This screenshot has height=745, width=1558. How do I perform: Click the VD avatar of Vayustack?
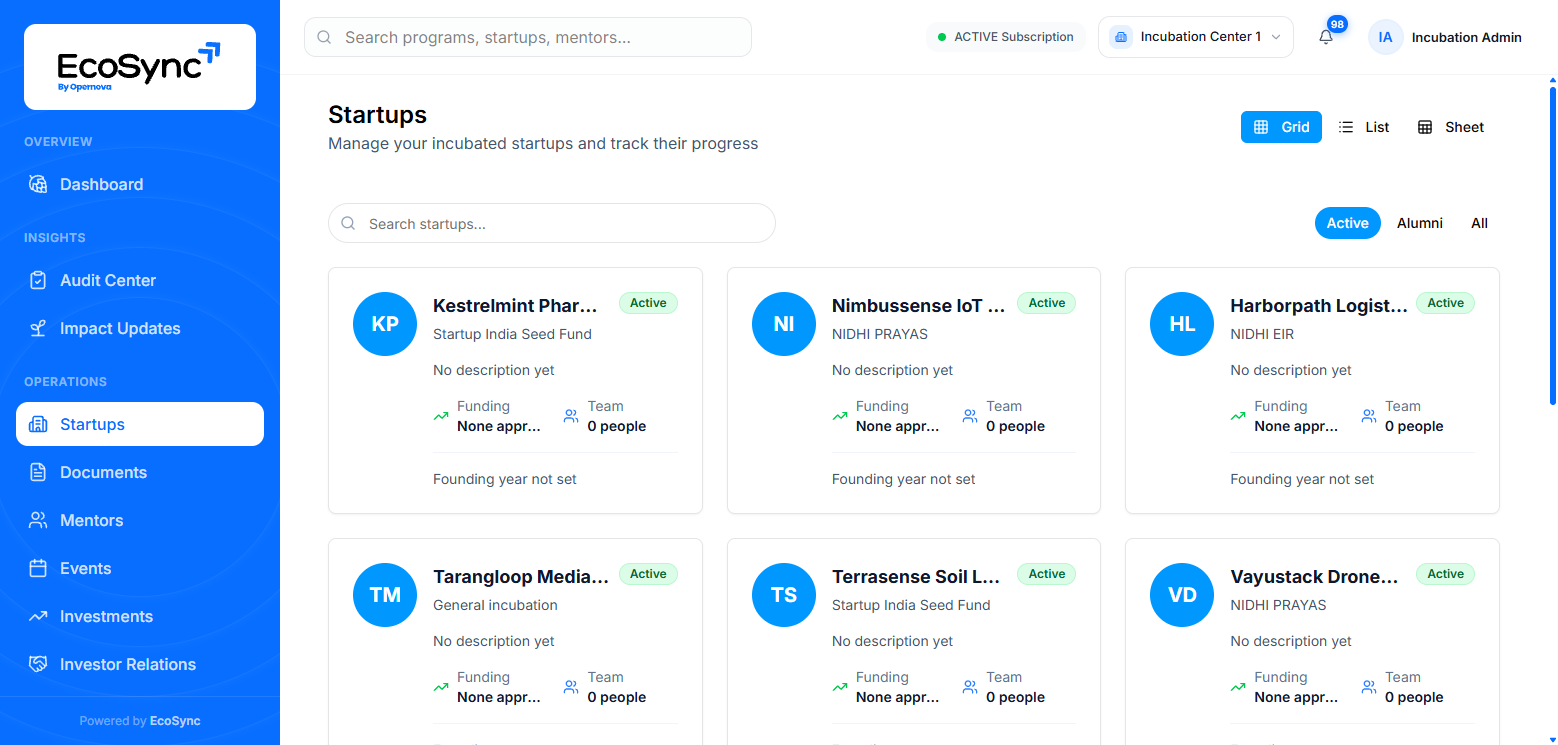(1182, 595)
